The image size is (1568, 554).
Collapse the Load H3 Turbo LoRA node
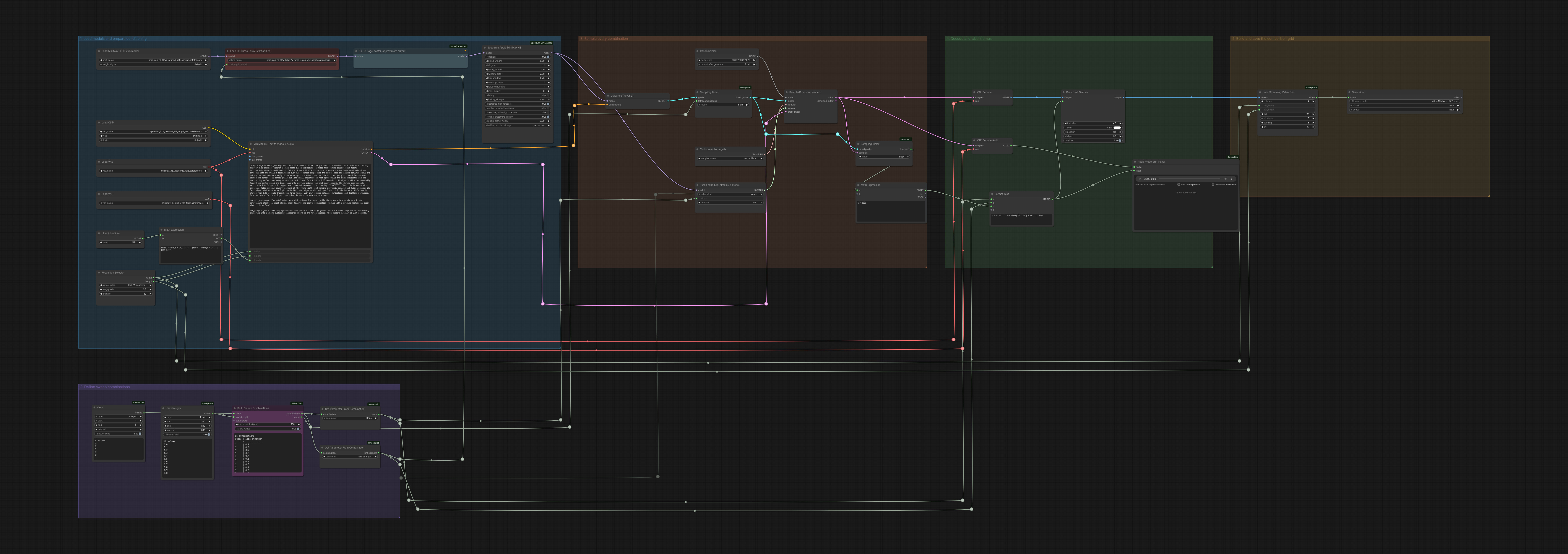(x=228, y=51)
